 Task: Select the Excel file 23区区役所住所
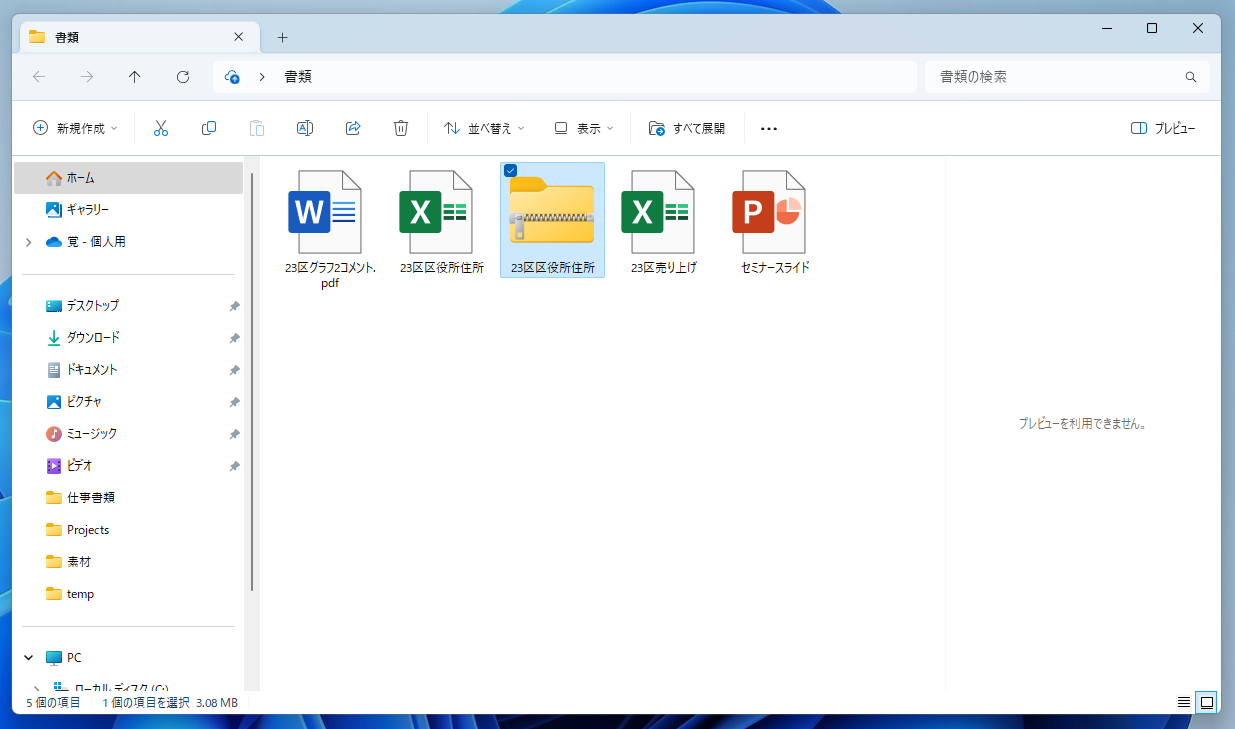(x=441, y=222)
